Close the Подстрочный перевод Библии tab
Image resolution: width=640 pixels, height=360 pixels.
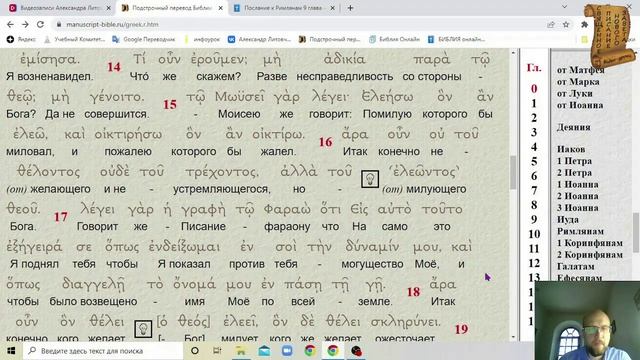point(221,8)
